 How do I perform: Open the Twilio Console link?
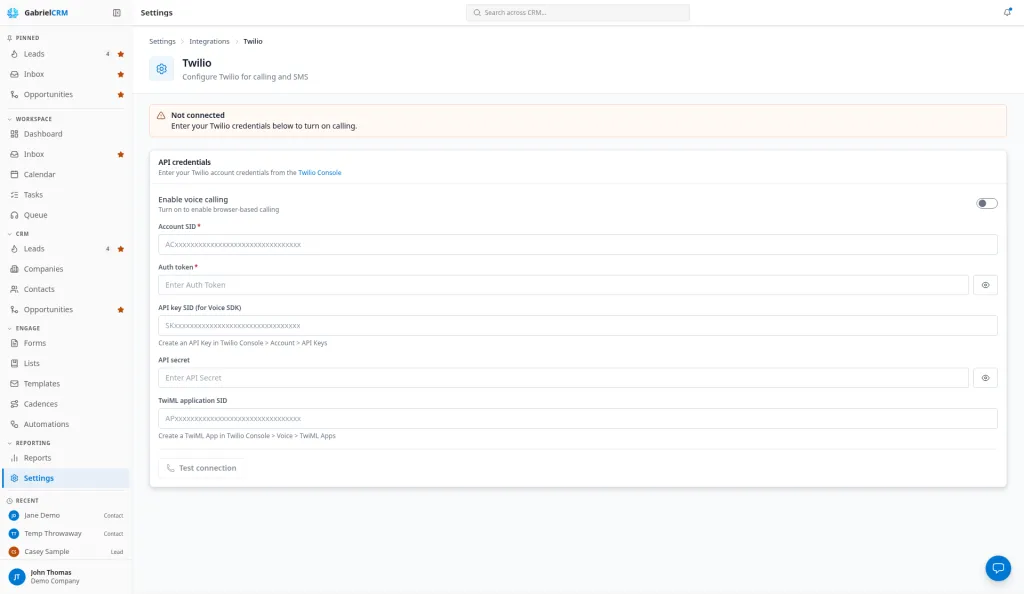pyautogui.click(x=319, y=173)
